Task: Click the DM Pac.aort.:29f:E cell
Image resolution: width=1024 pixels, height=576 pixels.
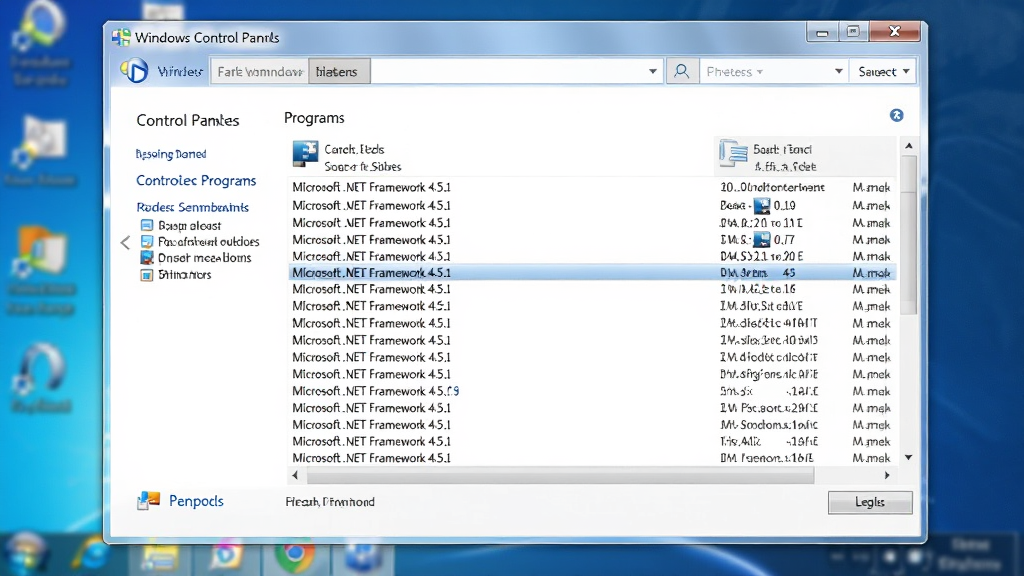Action: coord(769,408)
